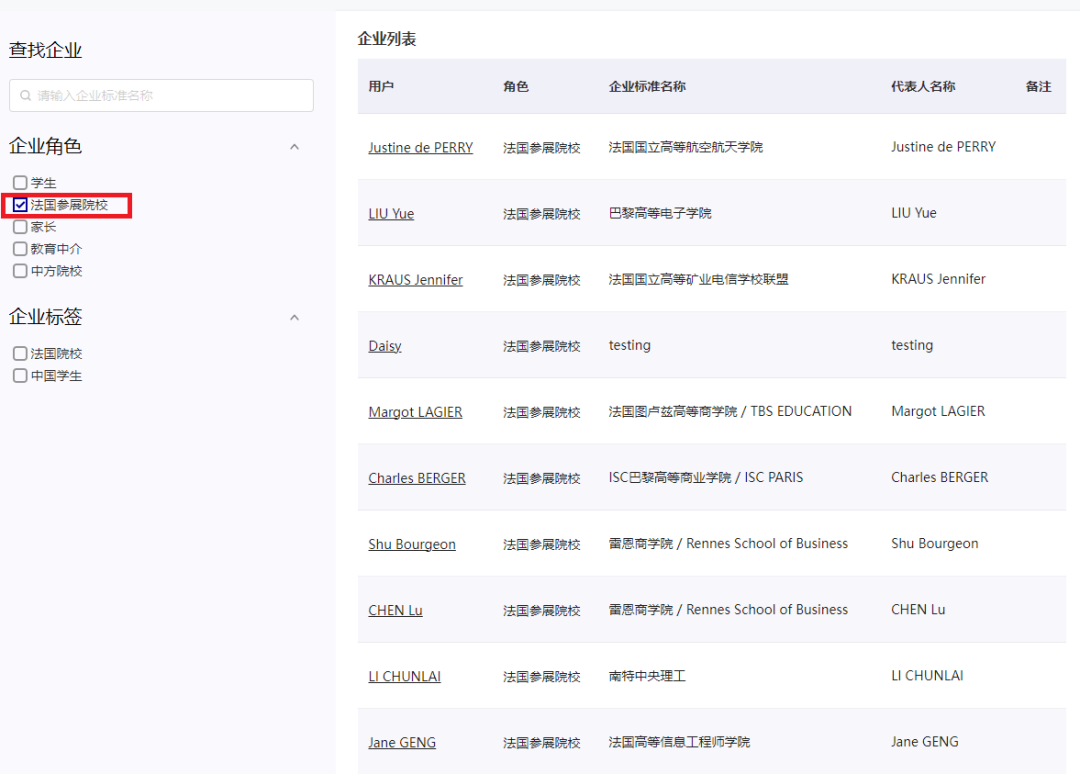The height and width of the screenshot is (774, 1080).
Task: Select 法国图卢兹高等商学院 / TBS EDUCATION cell
Action: point(730,411)
